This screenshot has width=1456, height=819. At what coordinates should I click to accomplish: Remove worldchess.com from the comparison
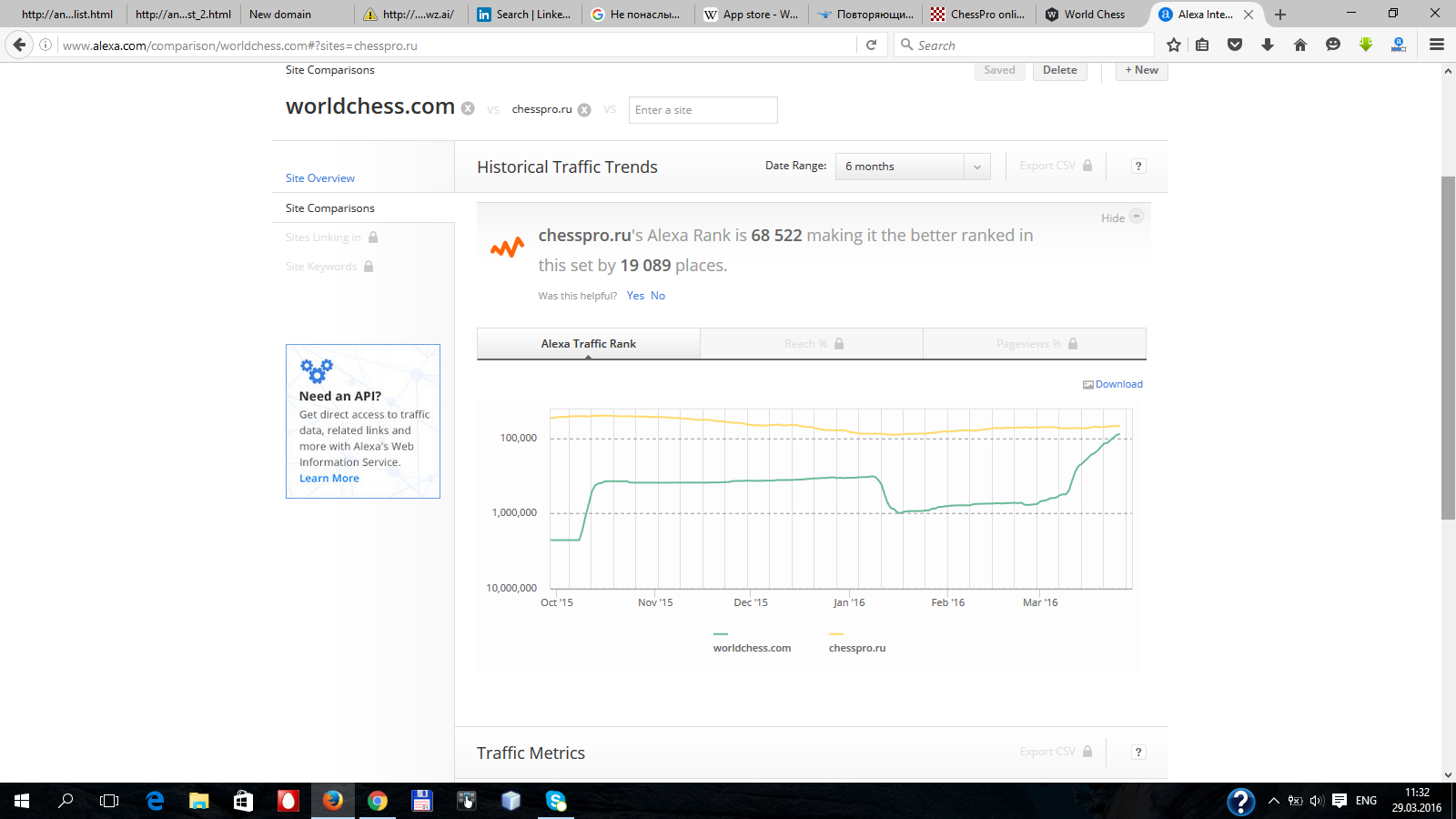(x=468, y=108)
